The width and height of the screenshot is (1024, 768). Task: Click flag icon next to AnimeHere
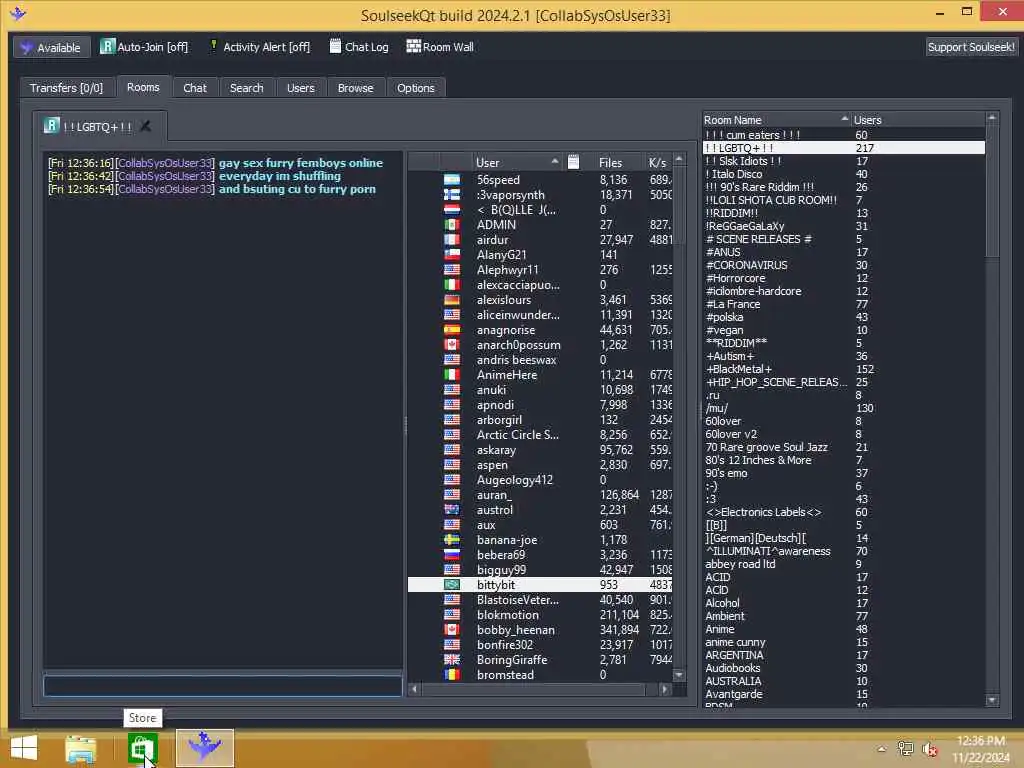pyautogui.click(x=452, y=375)
